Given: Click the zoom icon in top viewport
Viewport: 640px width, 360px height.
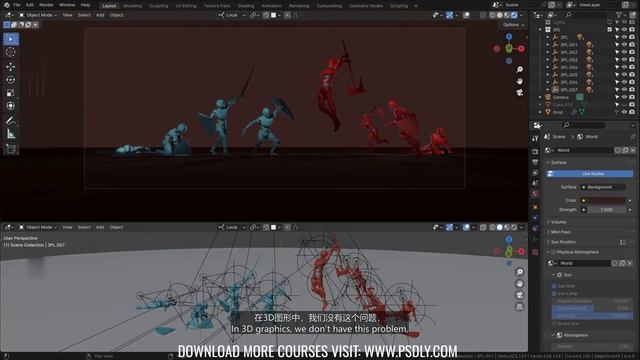Looking at the screenshot, I should tap(519, 70).
